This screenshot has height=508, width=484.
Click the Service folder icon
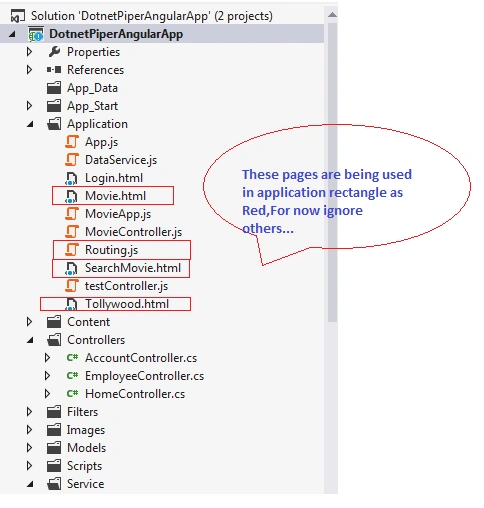click(54, 484)
